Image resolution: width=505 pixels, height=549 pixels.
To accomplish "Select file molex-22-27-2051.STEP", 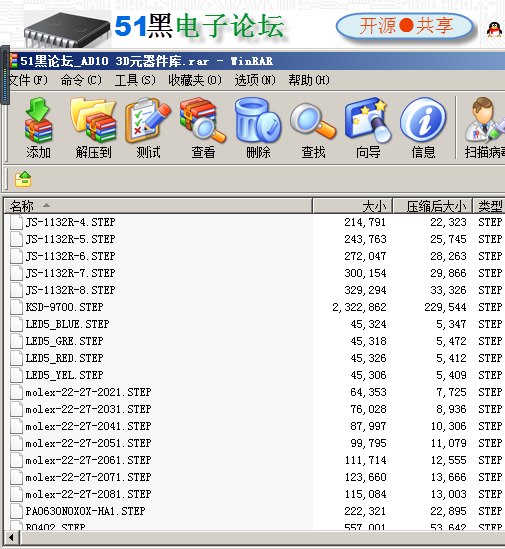I will pos(88,443).
